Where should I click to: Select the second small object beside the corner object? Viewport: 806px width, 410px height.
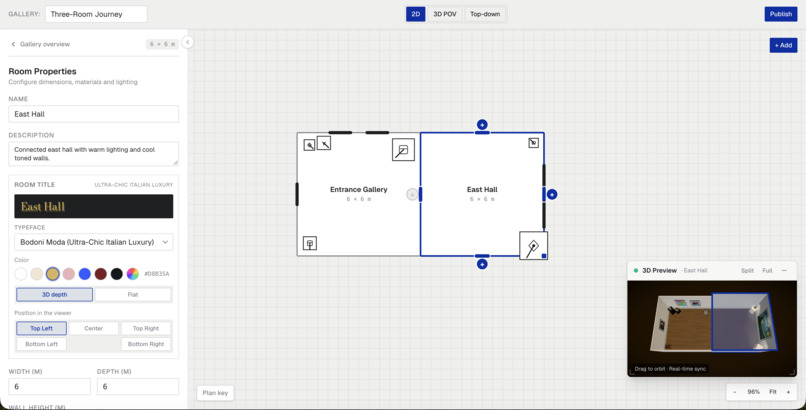coord(324,143)
